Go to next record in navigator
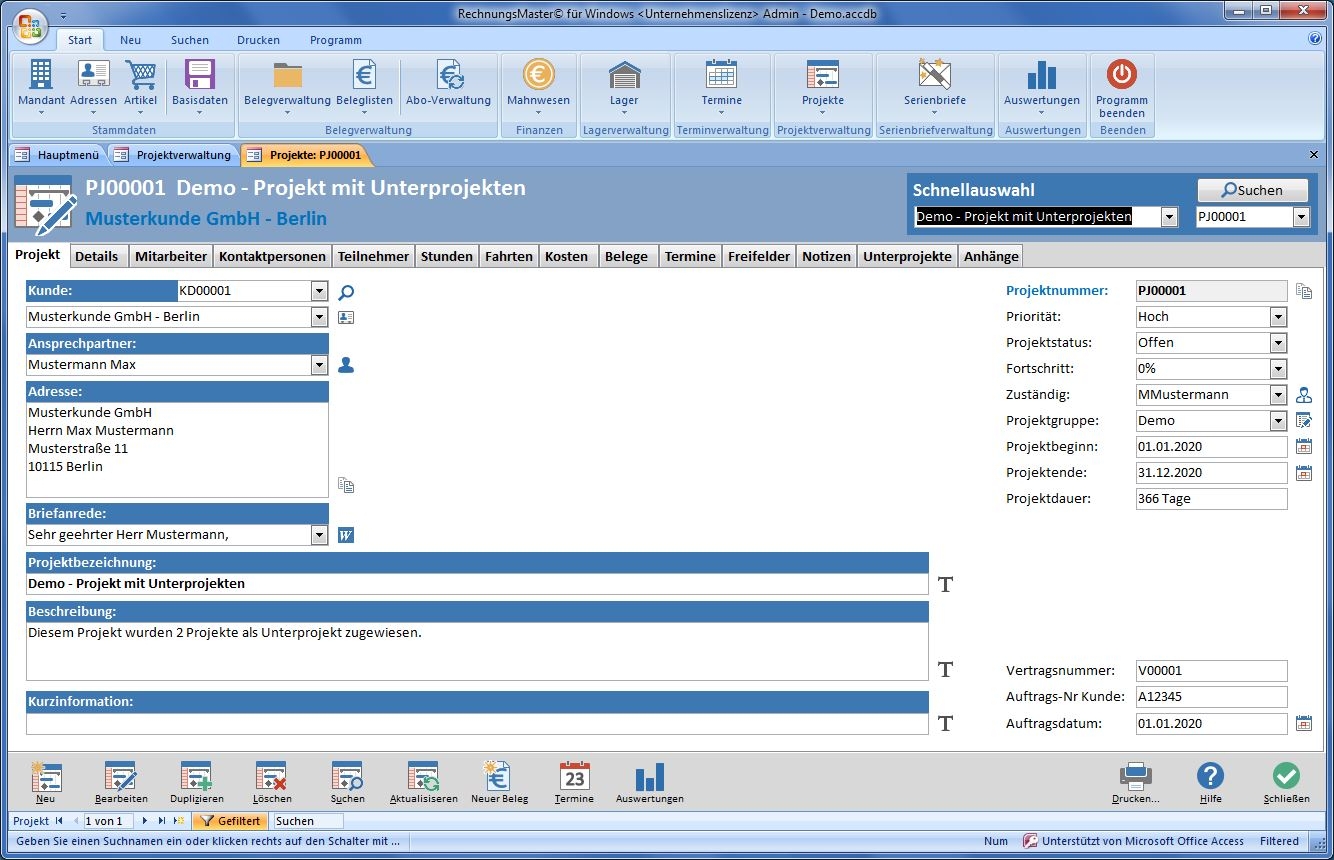1334x860 pixels. (145, 821)
